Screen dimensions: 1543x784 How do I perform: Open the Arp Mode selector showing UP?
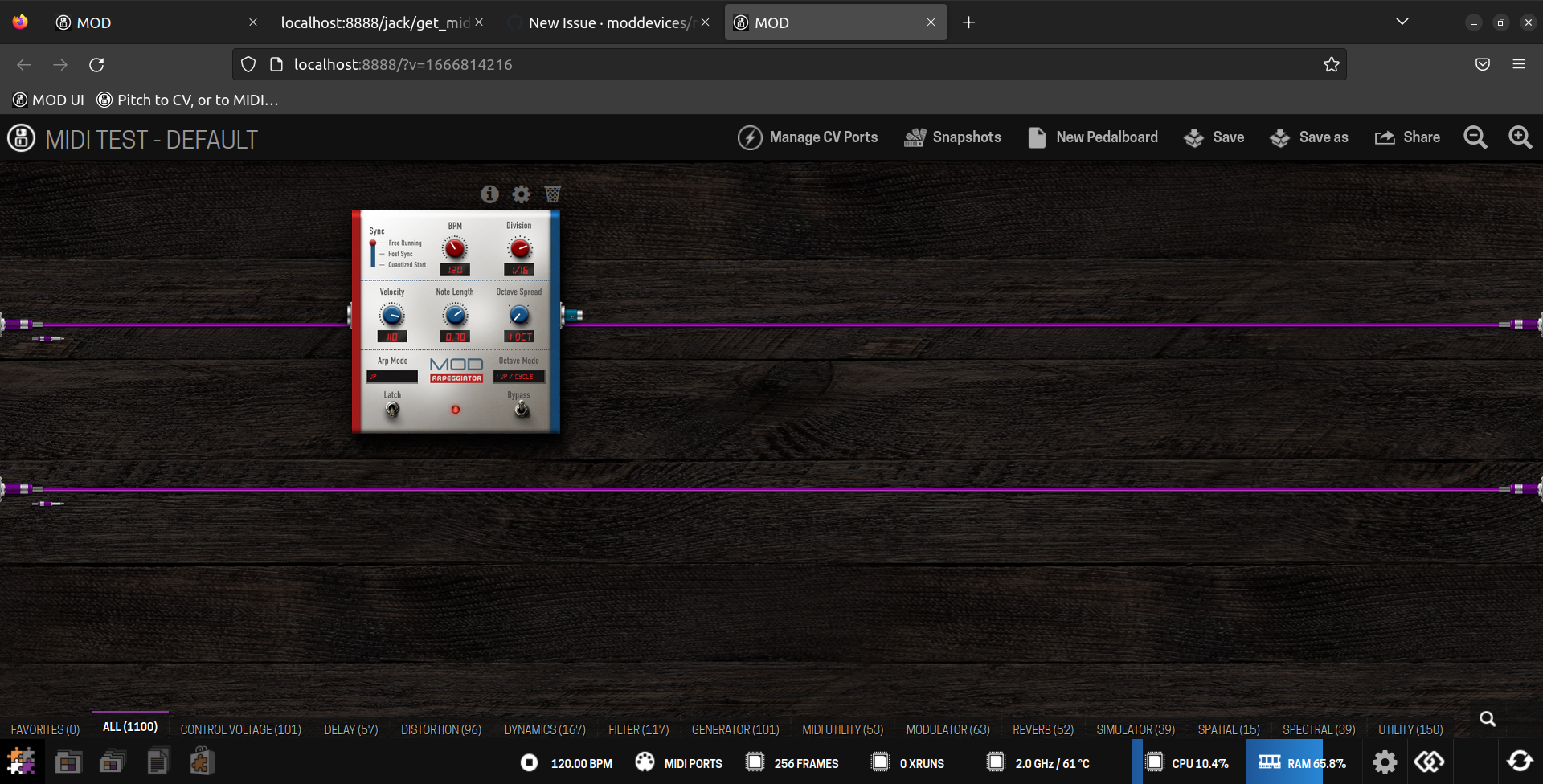click(x=391, y=376)
